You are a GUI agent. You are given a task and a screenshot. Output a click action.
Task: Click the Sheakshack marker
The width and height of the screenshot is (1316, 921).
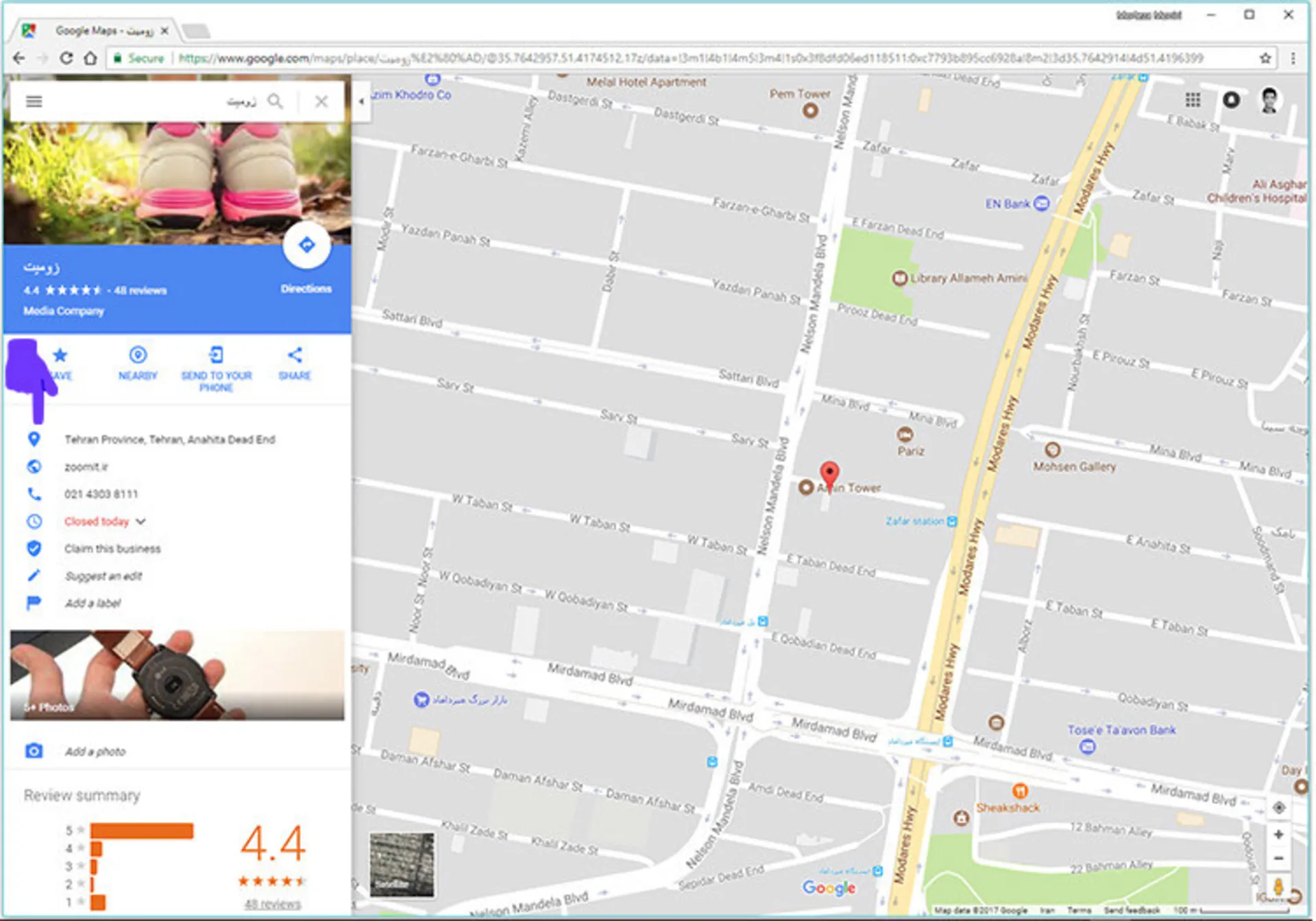point(1020,791)
